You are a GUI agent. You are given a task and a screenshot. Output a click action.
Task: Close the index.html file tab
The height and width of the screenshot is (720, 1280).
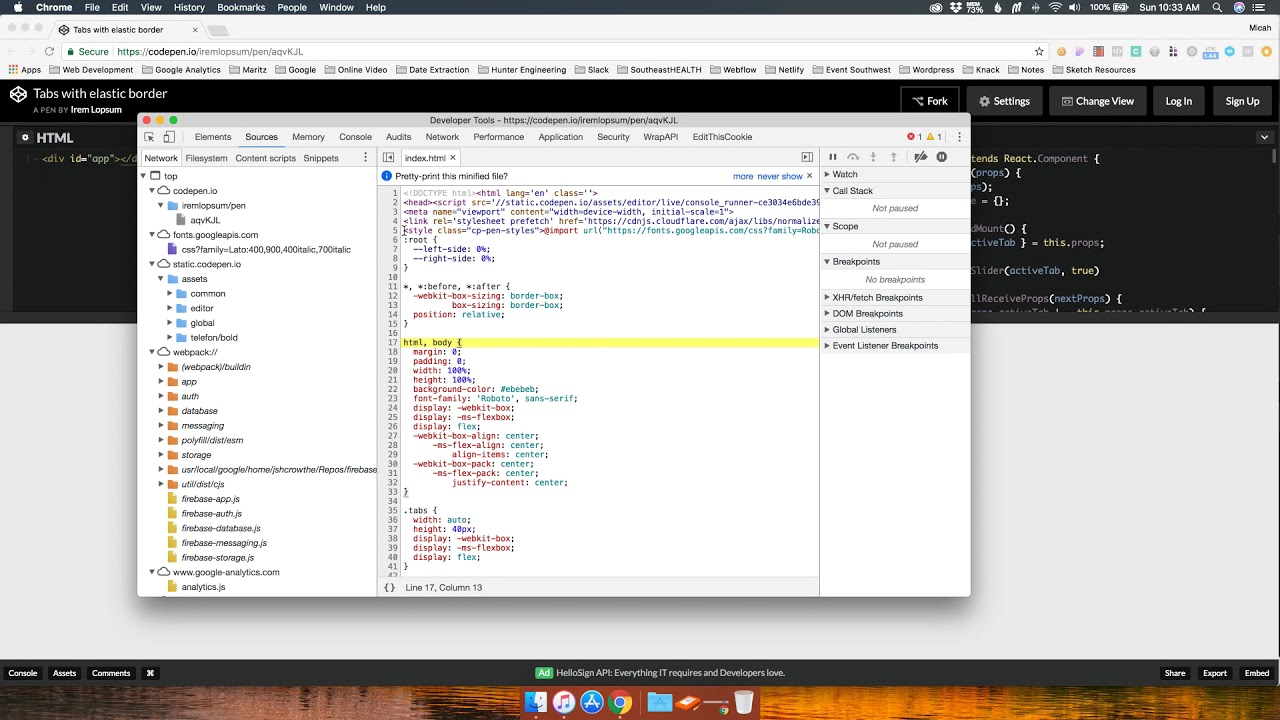453,158
